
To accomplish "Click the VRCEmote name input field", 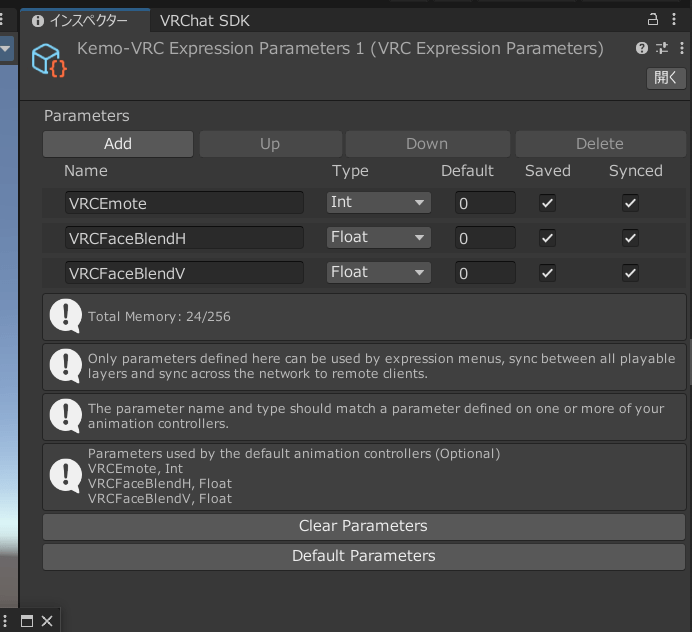I will pyautogui.click(x=184, y=203).
